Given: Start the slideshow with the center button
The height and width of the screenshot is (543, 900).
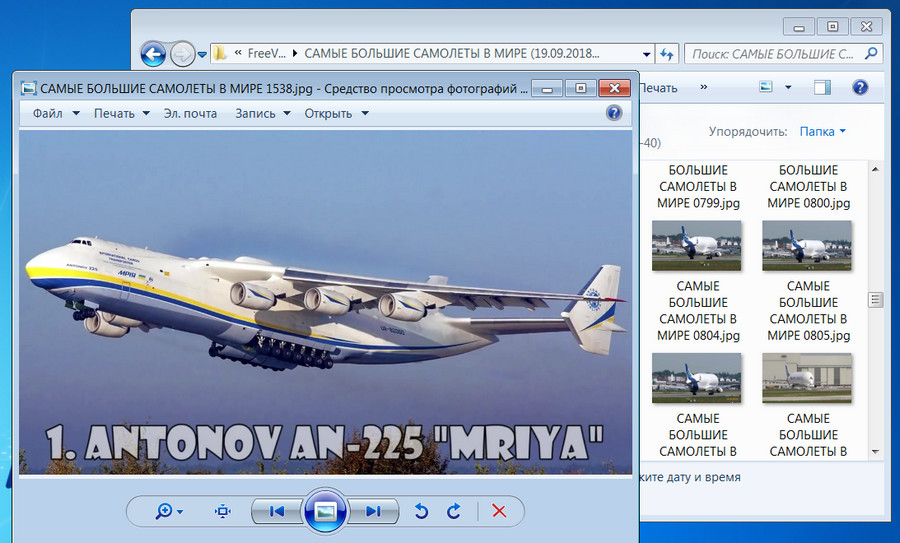Looking at the screenshot, I should click(x=325, y=511).
